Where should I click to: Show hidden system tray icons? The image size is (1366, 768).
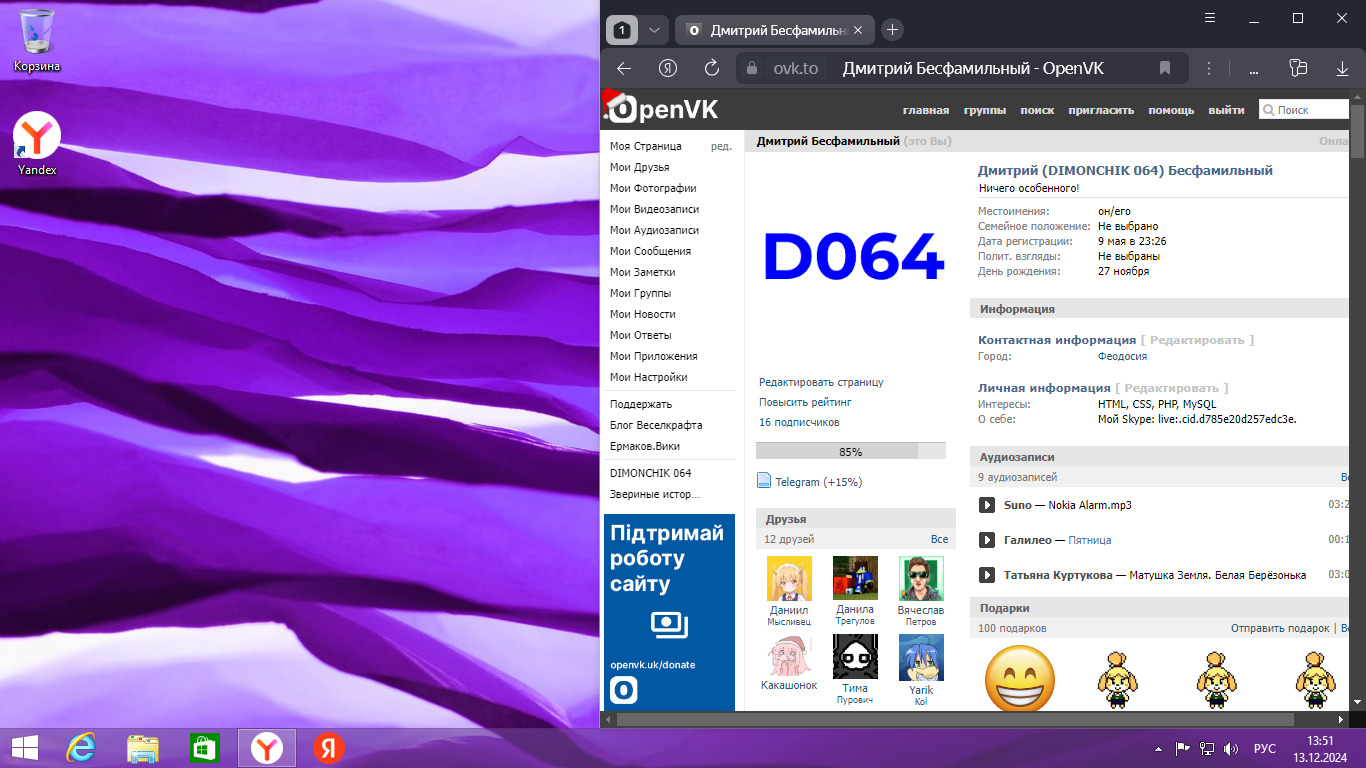(x=1158, y=748)
